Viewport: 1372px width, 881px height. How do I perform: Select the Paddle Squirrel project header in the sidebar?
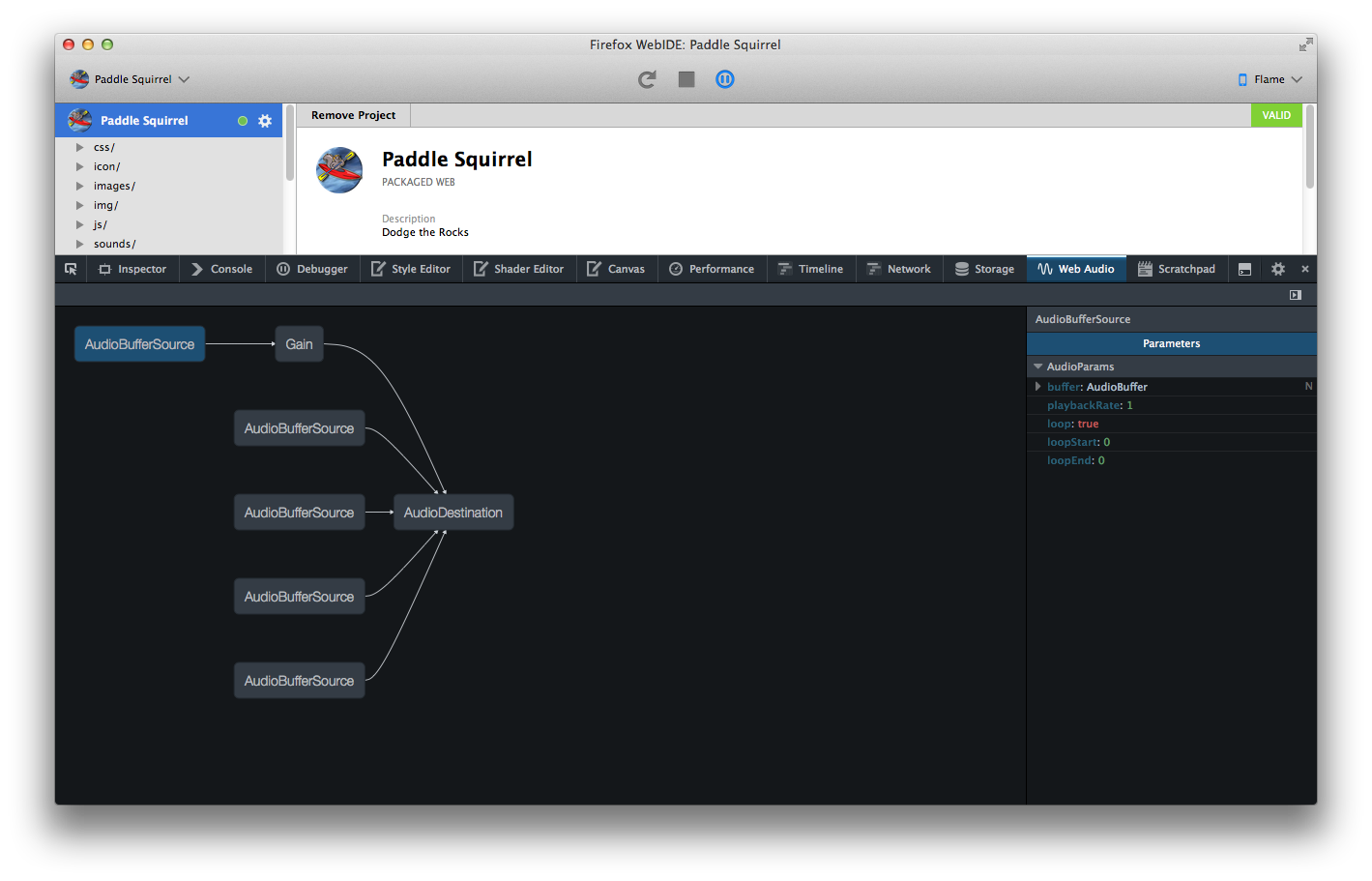(x=169, y=121)
